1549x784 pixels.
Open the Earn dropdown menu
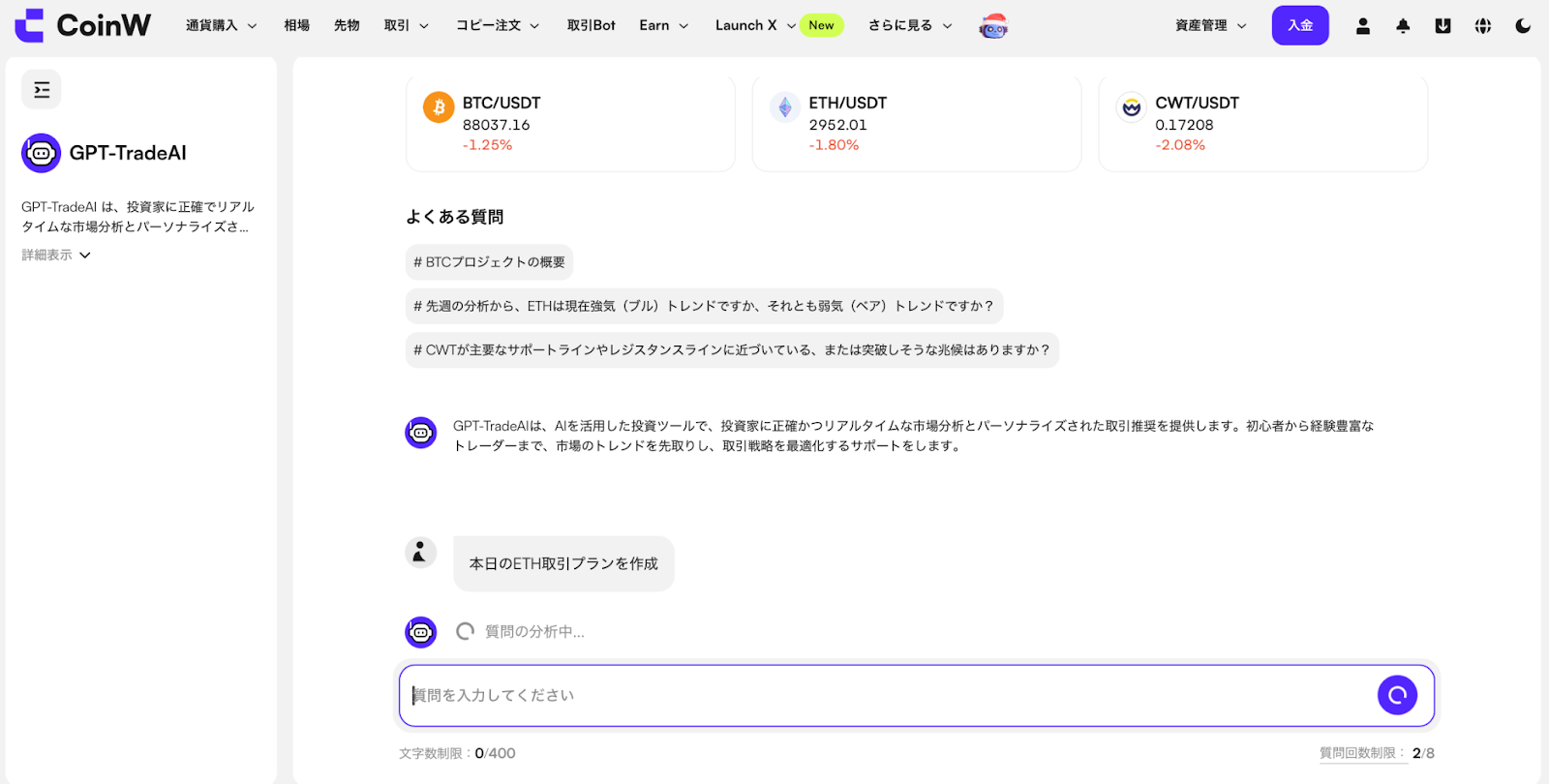tap(663, 25)
